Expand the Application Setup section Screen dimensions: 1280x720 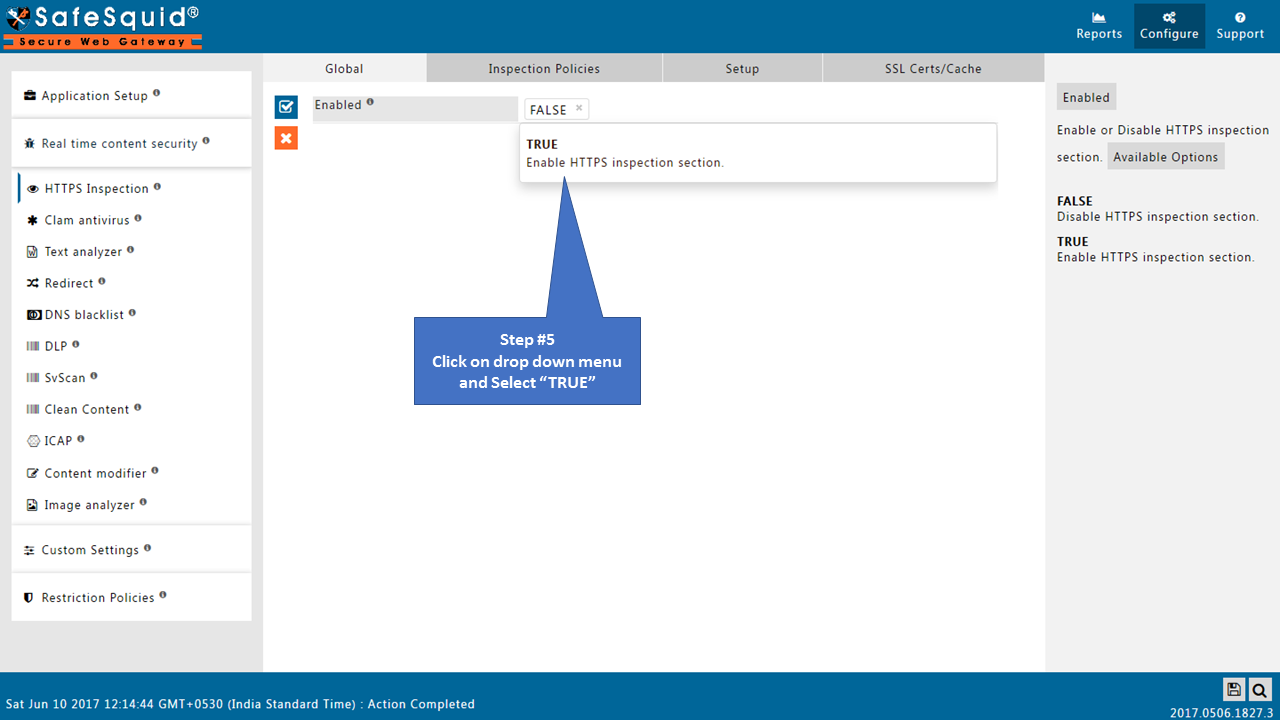point(94,96)
